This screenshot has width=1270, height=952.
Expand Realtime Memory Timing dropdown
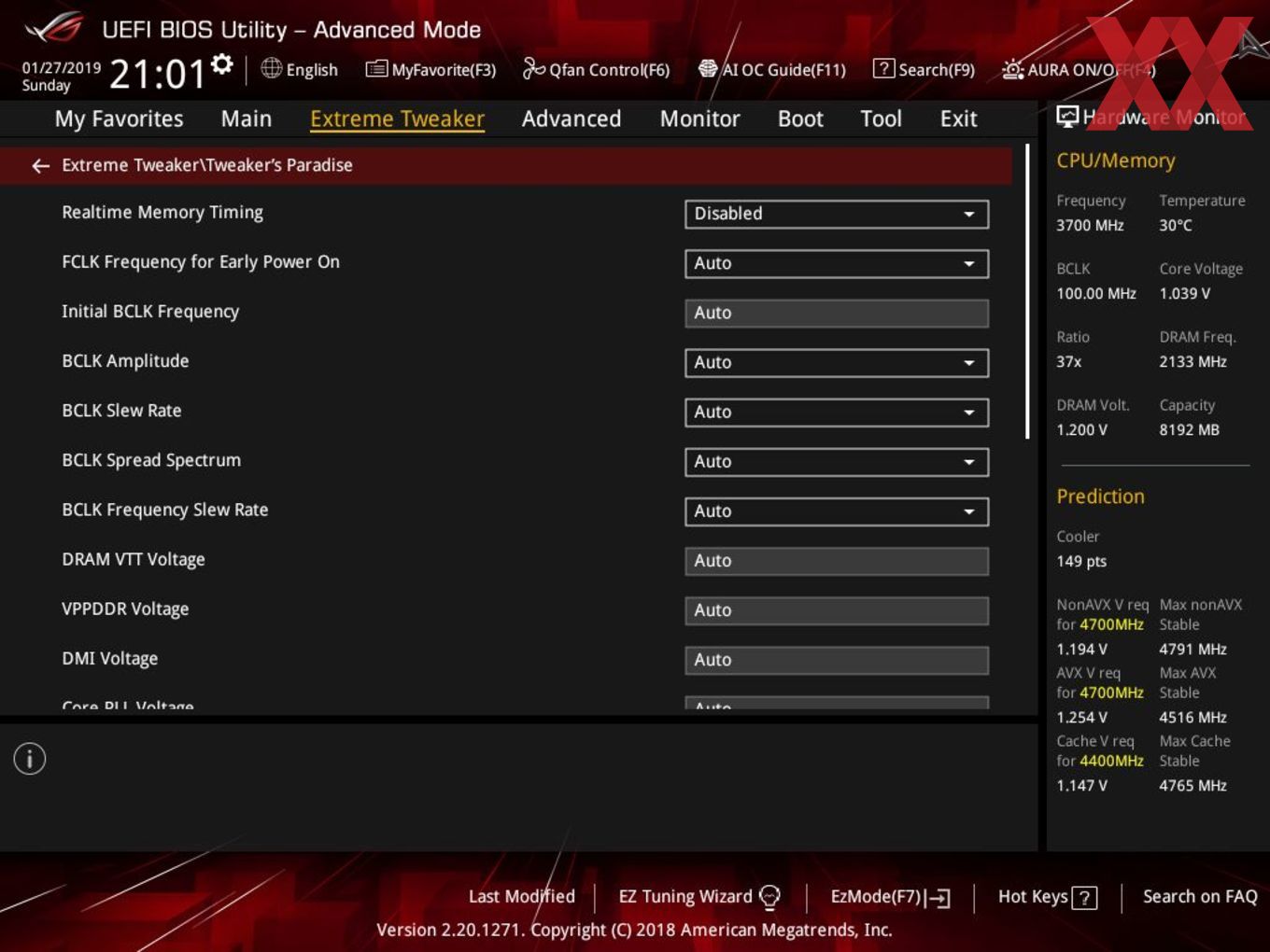[x=837, y=214]
